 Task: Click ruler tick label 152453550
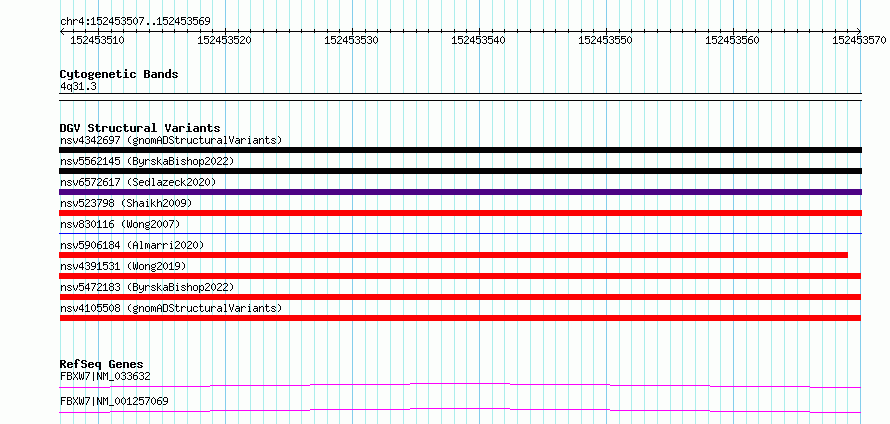(x=605, y=40)
